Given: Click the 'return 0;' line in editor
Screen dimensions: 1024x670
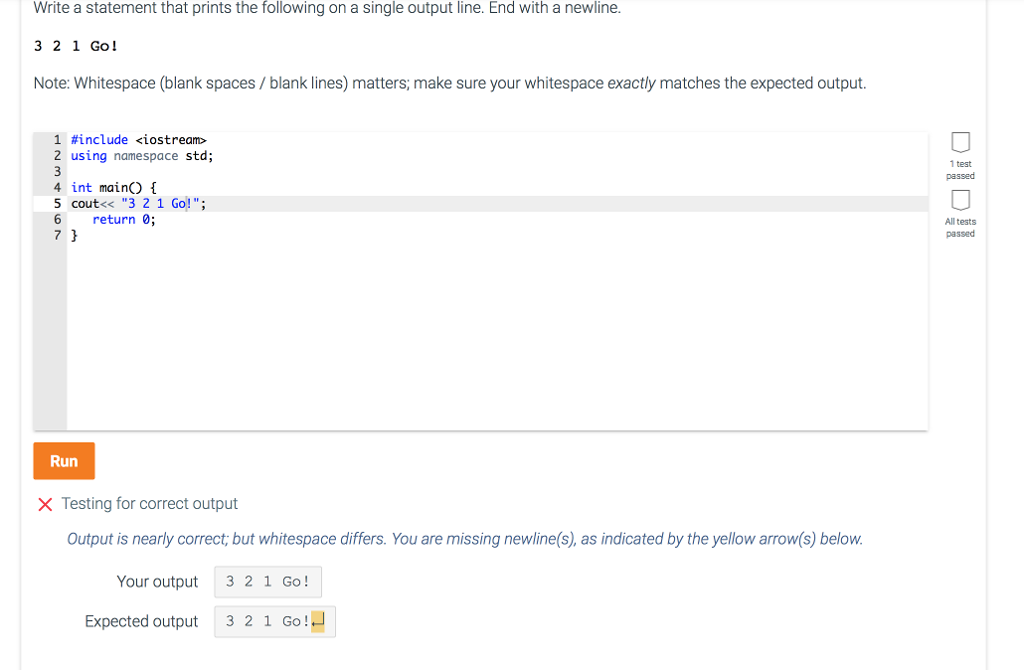Looking at the screenshot, I should [x=123, y=220].
